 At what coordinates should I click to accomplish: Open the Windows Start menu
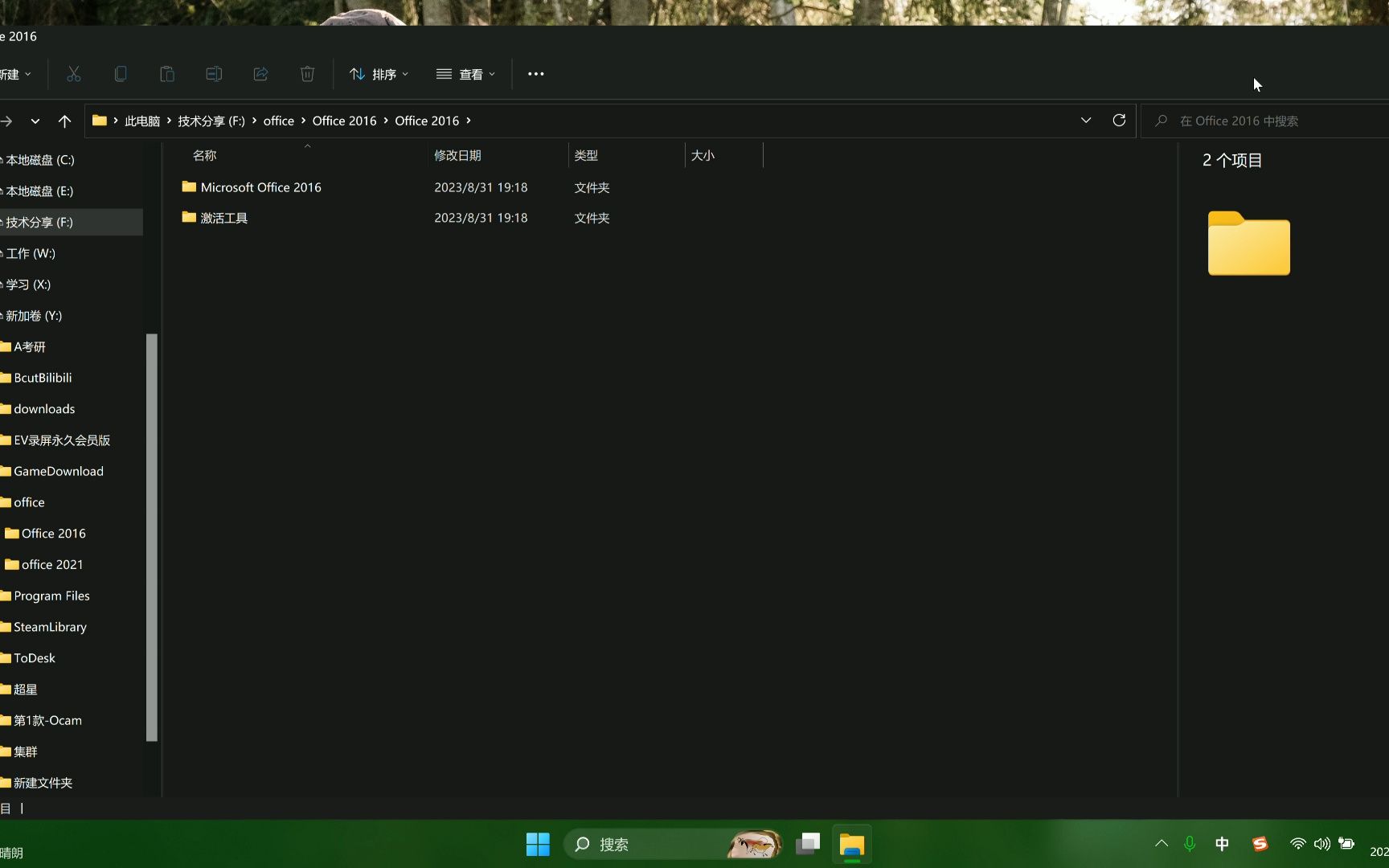(x=538, y=844)
